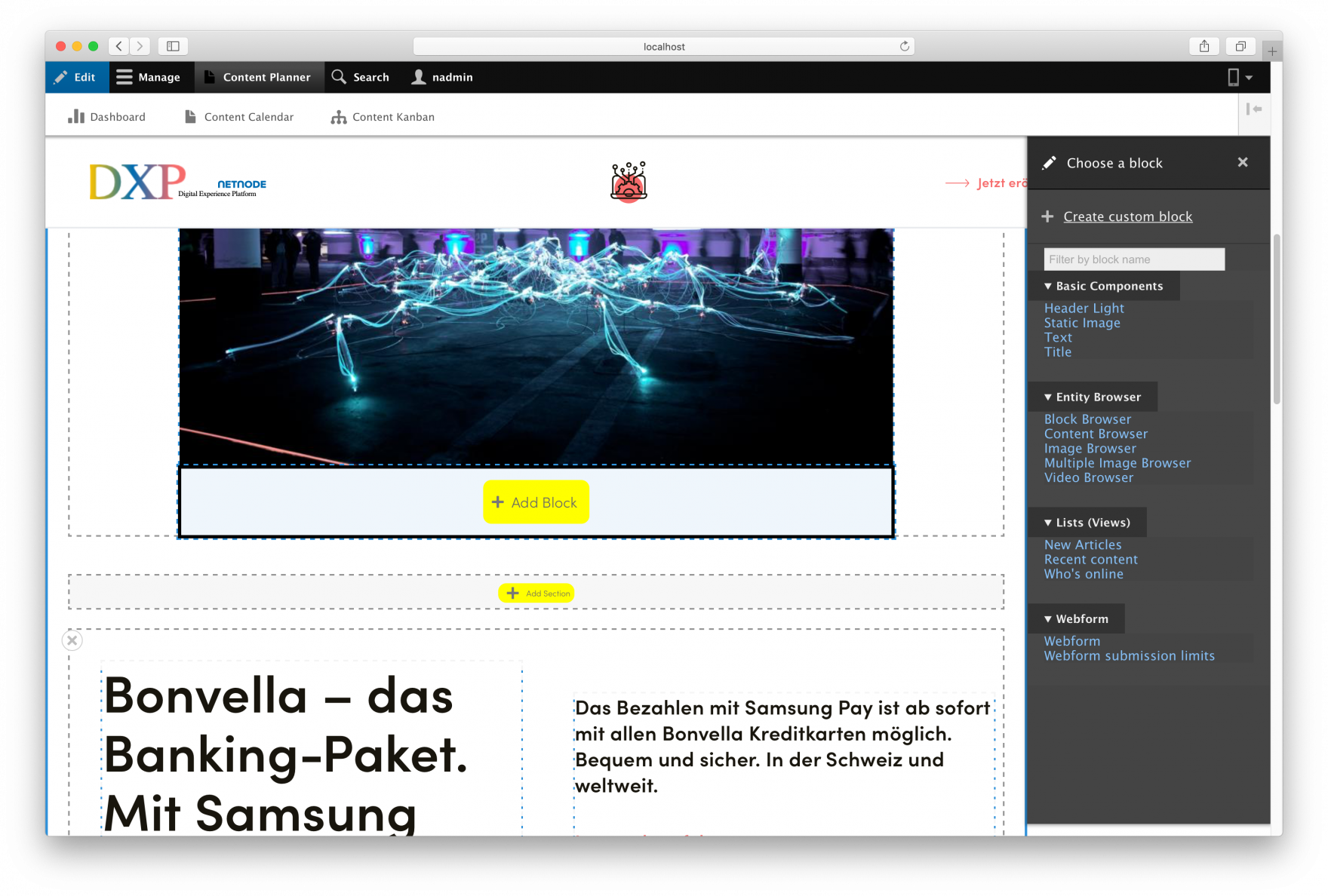Select the Webform block

point(1072,641)
